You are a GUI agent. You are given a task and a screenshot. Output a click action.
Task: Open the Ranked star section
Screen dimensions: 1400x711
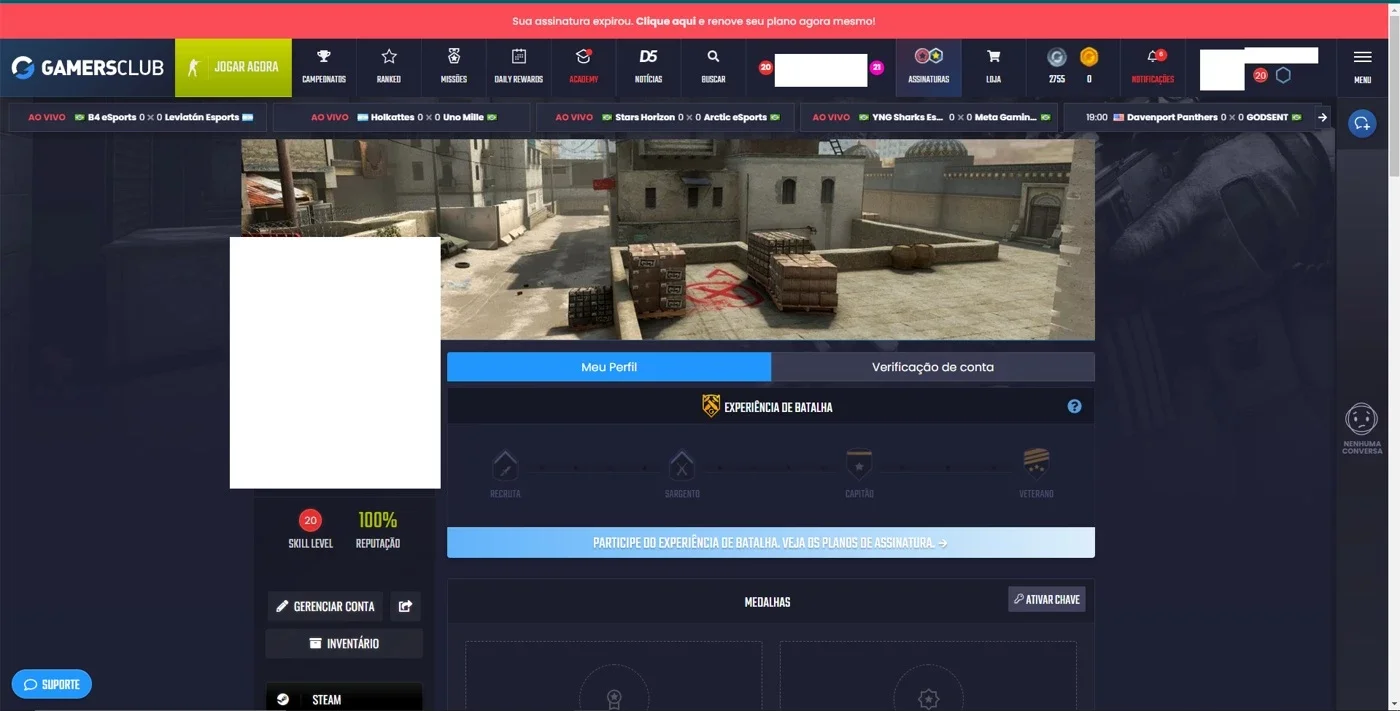coord(389,67)
